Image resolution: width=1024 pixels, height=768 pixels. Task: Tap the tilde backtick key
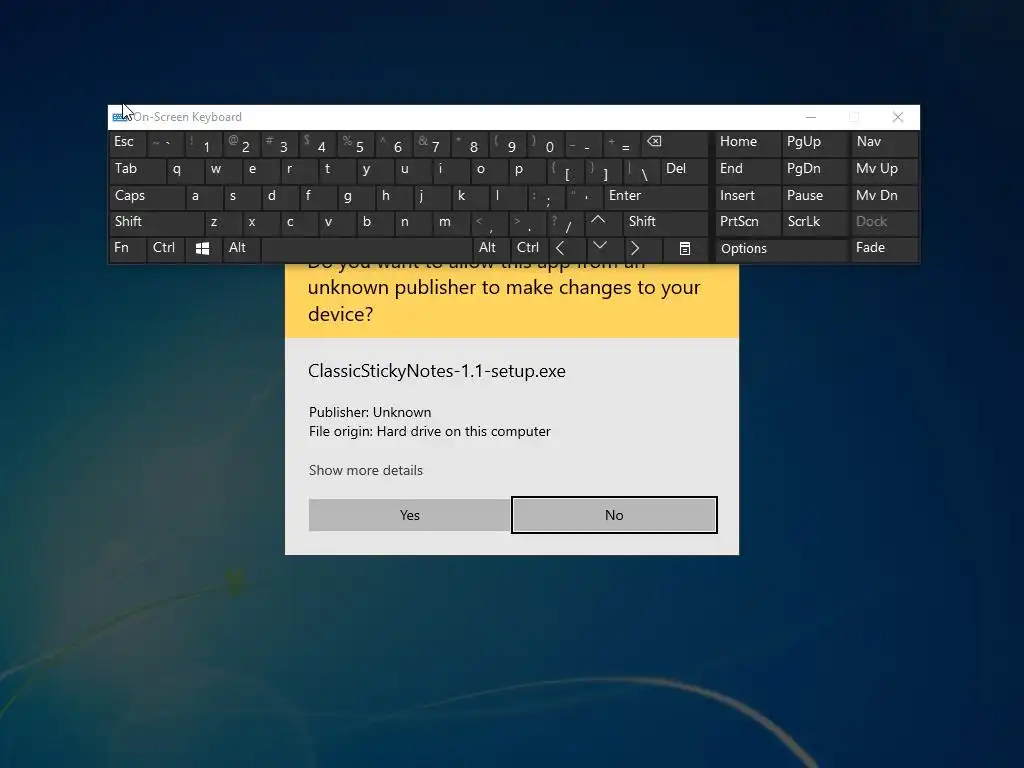166,143
